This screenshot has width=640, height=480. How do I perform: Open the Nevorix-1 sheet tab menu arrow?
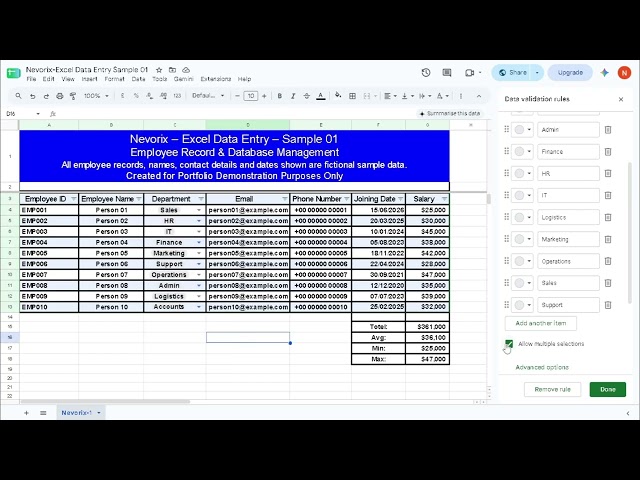[x=99, y=413]
